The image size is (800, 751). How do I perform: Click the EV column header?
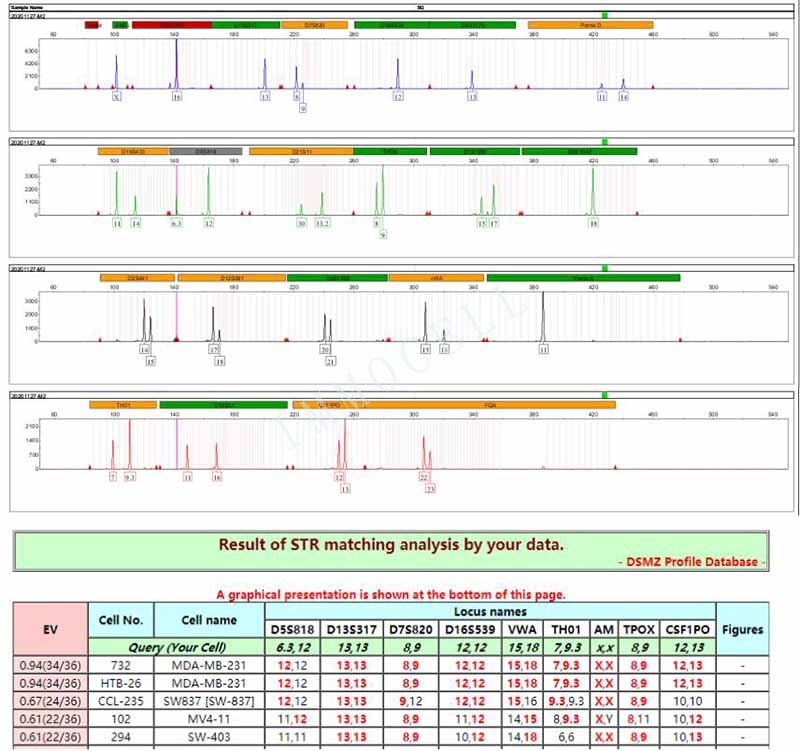coord(49,629)
